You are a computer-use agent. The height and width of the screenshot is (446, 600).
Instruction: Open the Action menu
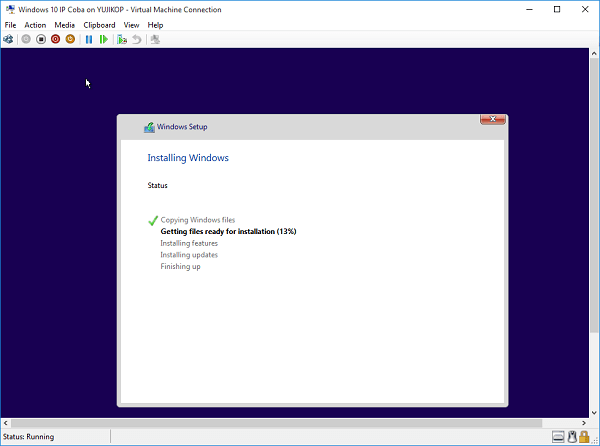pos(35,25)
